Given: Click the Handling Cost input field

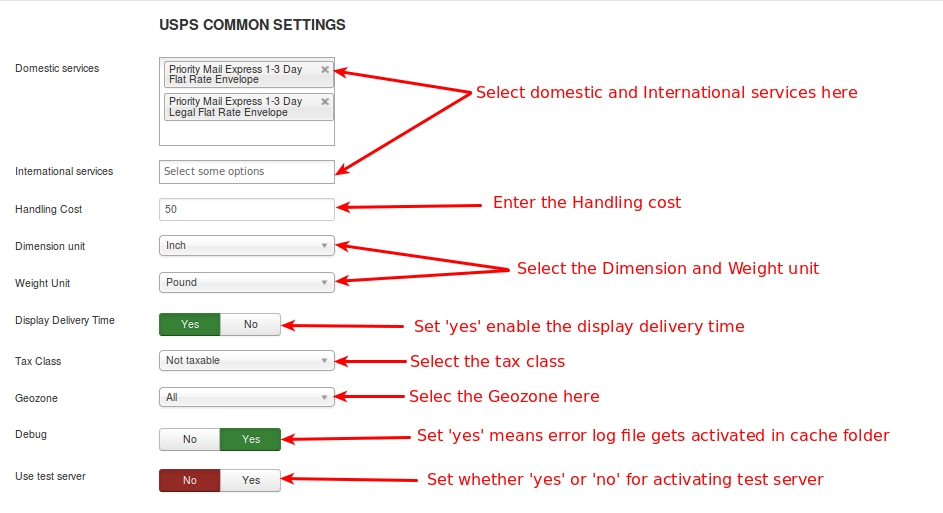Looking at the screenshot, I should [247, 209].
